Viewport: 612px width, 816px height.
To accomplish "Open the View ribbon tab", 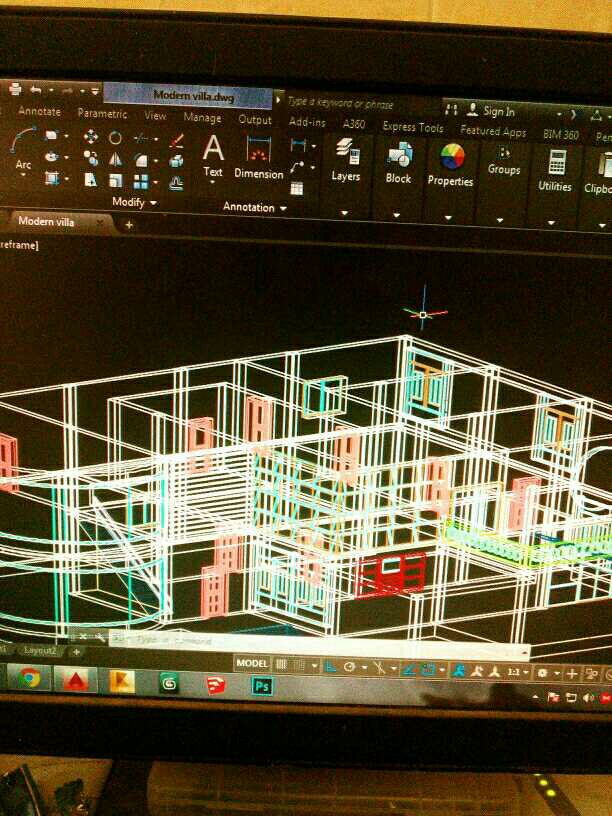I will (155, 116).
